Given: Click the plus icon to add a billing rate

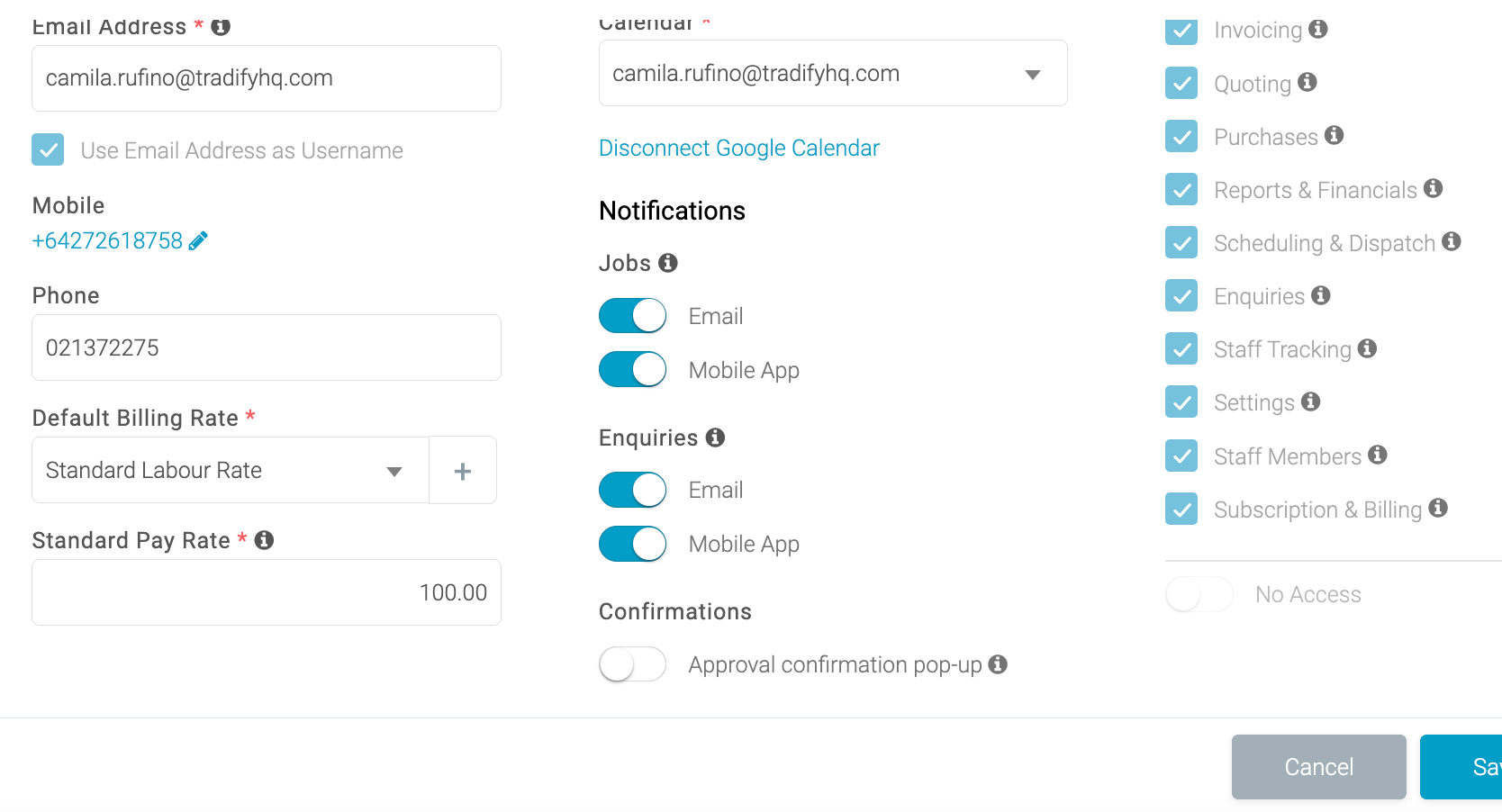Looking at the screenshot, I should coord(462,470).
